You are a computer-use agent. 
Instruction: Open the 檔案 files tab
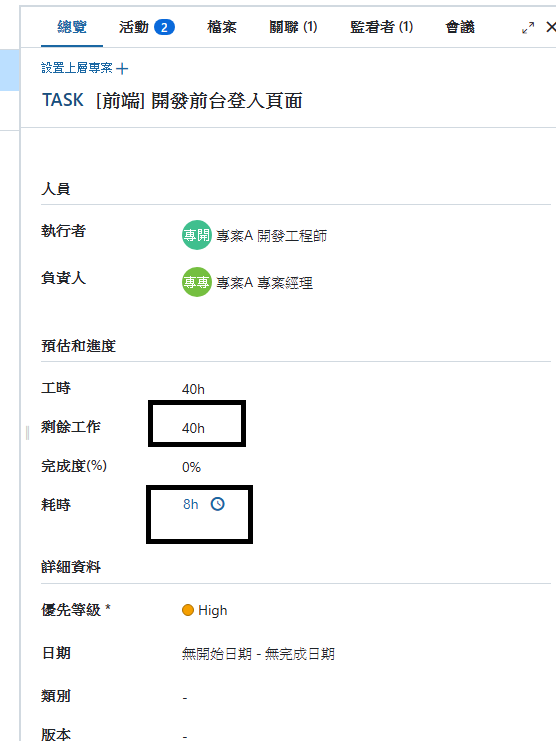222,27
